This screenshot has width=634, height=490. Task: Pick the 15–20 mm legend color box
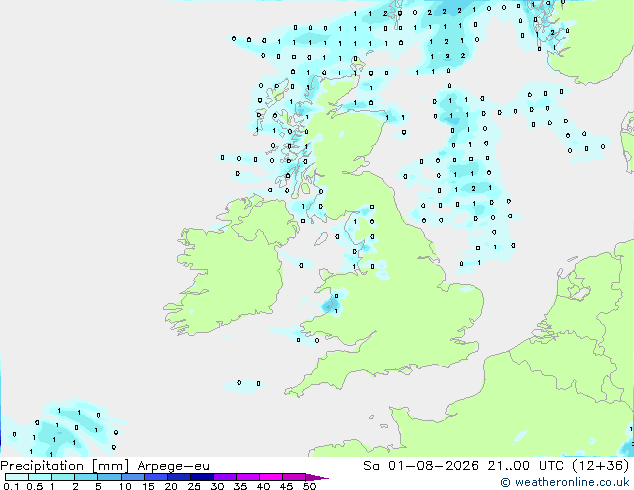click(x=156, y=477)
